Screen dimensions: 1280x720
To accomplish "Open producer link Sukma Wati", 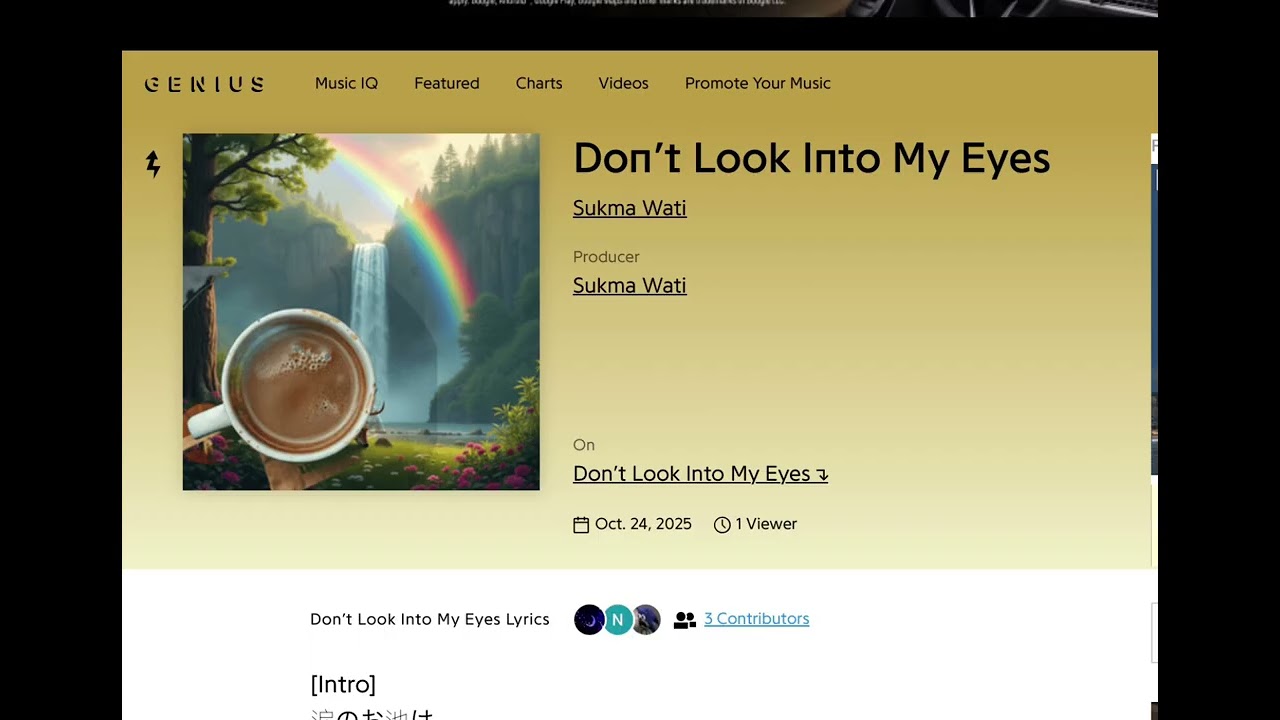I will [629, 285].
